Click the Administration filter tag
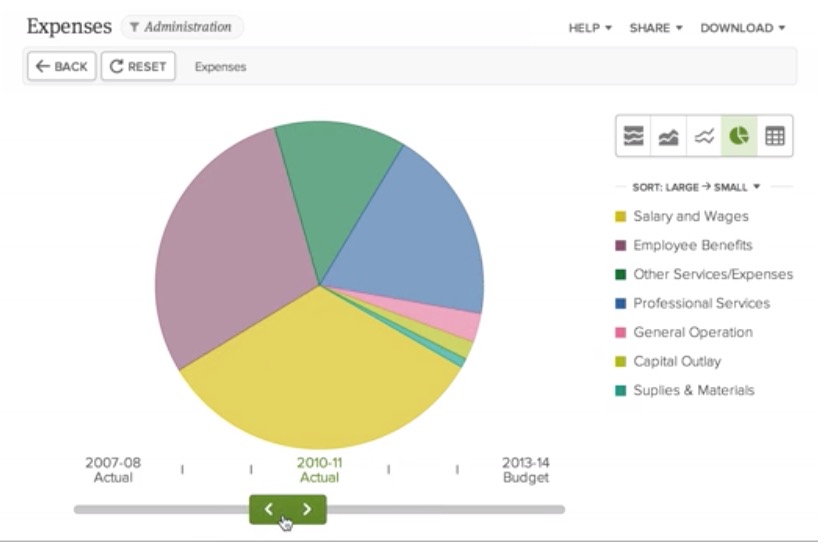The width and height of the screenshot is (828, 552). (182, 27)
